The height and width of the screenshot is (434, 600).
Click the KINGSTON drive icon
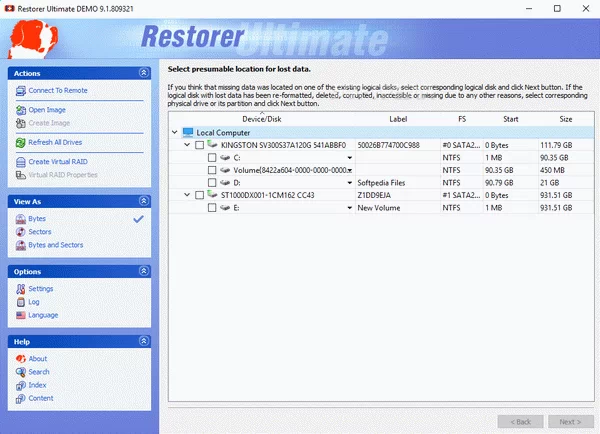tap(212, 144)
